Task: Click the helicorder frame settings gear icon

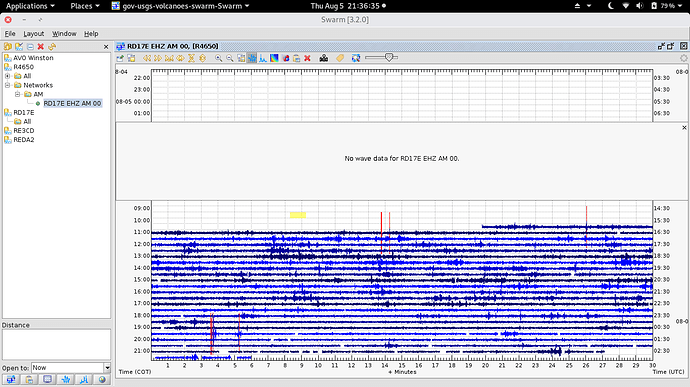Action: [x=683, y=58]
